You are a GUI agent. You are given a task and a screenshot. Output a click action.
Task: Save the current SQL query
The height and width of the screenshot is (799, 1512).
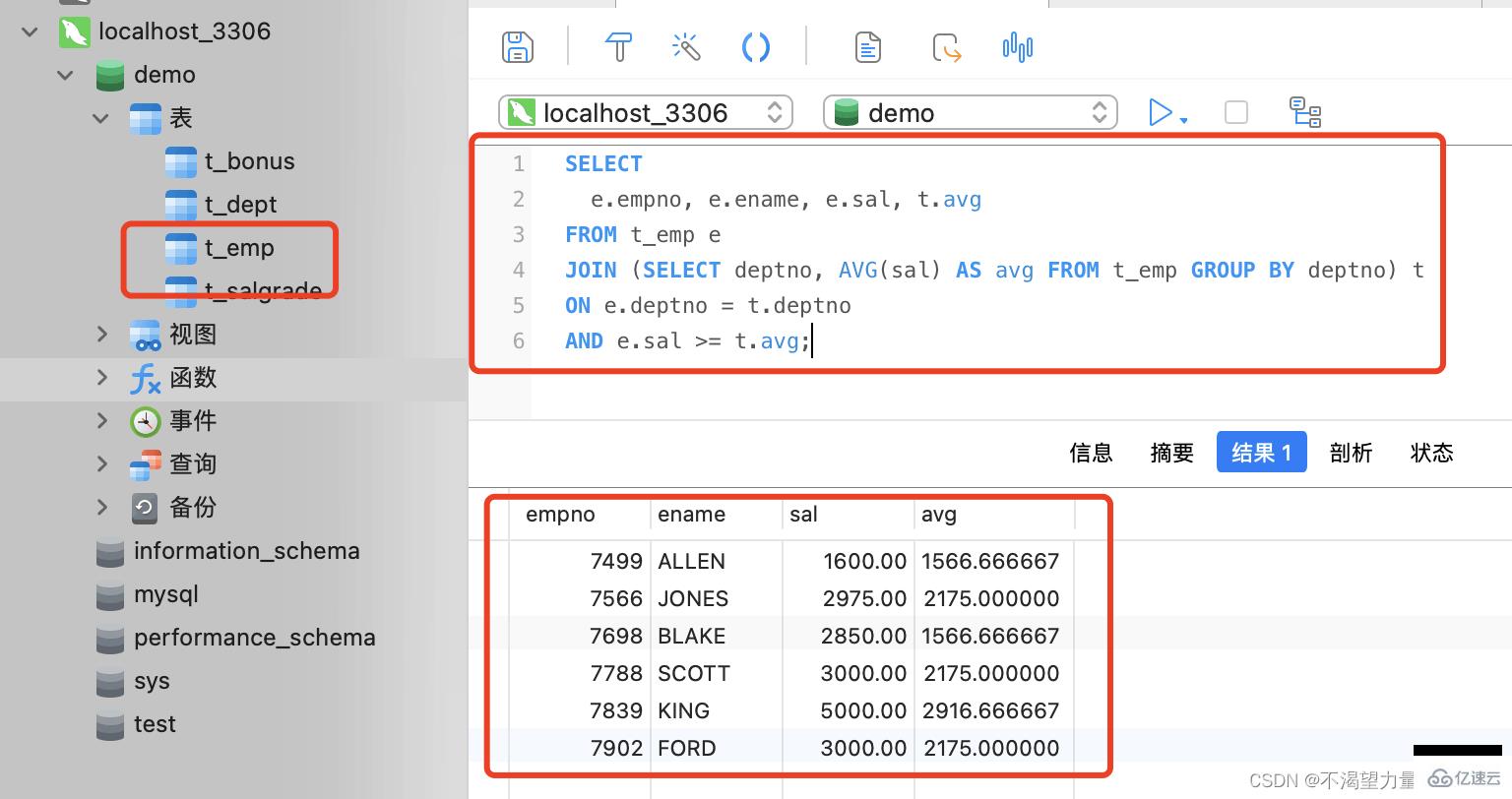point(517,46)
